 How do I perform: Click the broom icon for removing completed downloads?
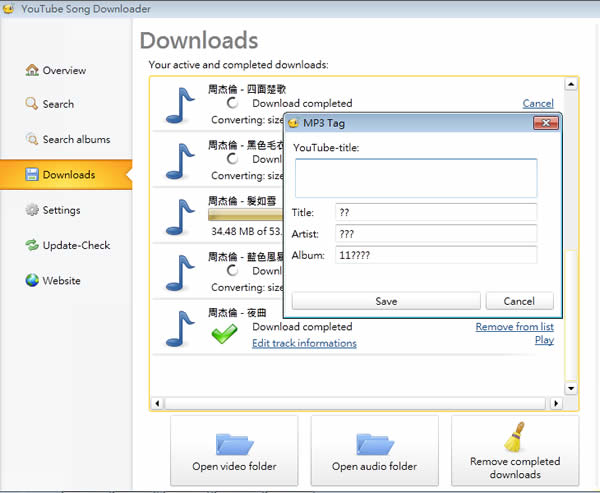click(514, 437)
